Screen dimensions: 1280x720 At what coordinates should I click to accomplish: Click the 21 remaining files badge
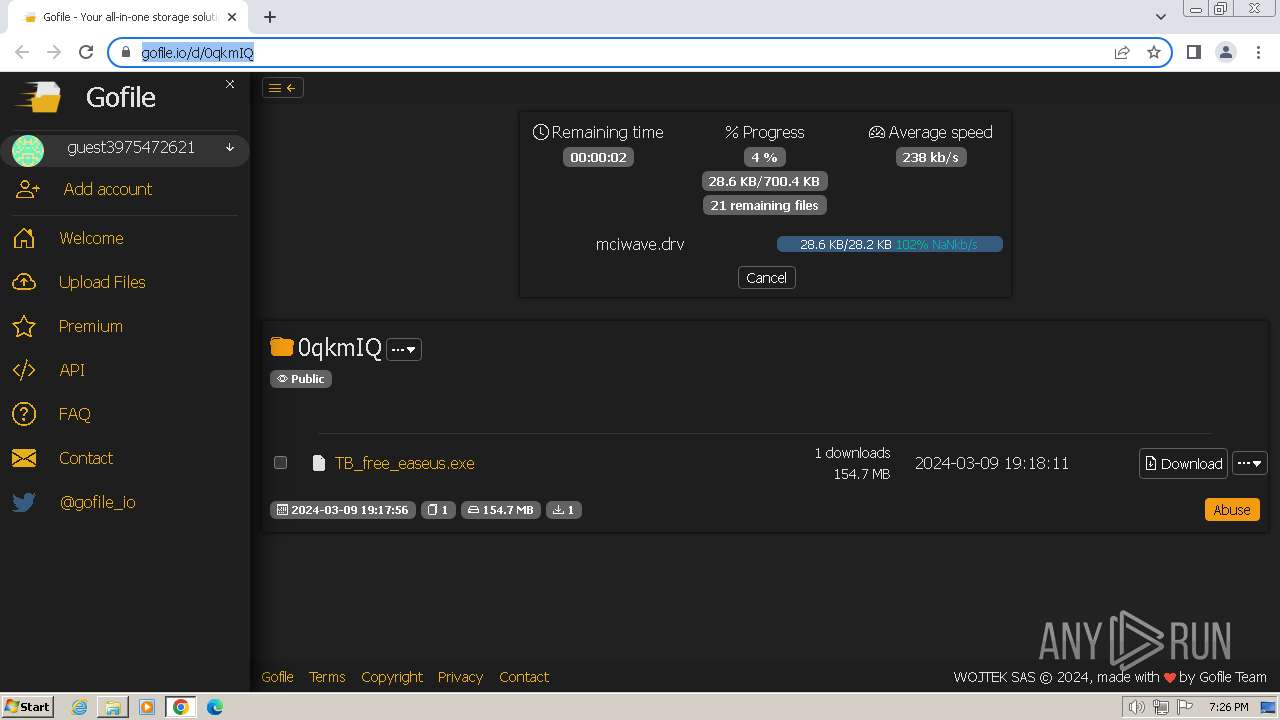[764, 205]
